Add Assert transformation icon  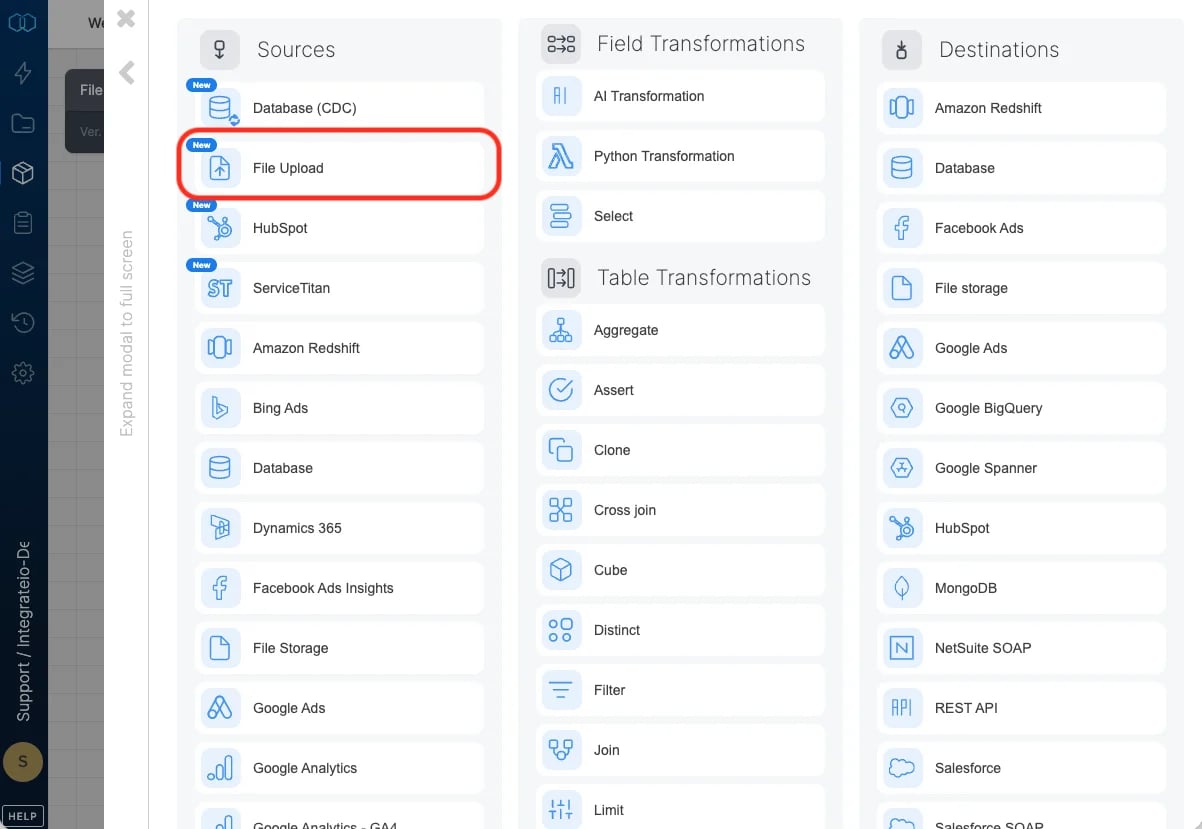pos(561,390)
